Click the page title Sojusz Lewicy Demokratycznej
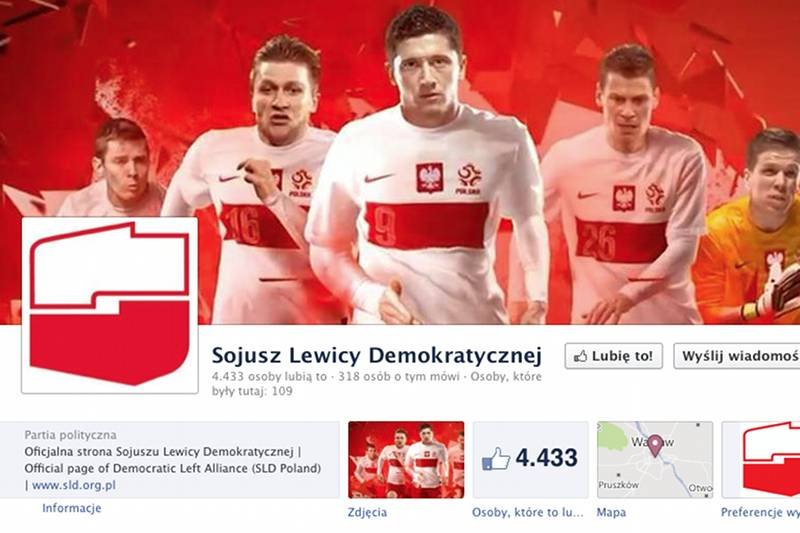The height and width of the screenshot is (533, 800). tap(377, 356)
